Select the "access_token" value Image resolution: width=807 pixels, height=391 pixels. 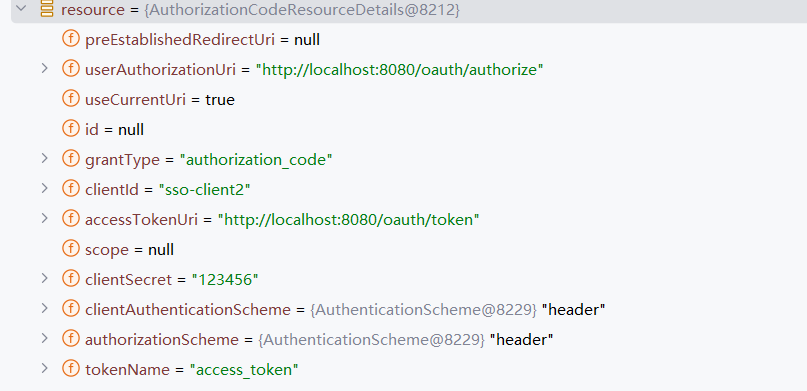[x=244, y=370]
